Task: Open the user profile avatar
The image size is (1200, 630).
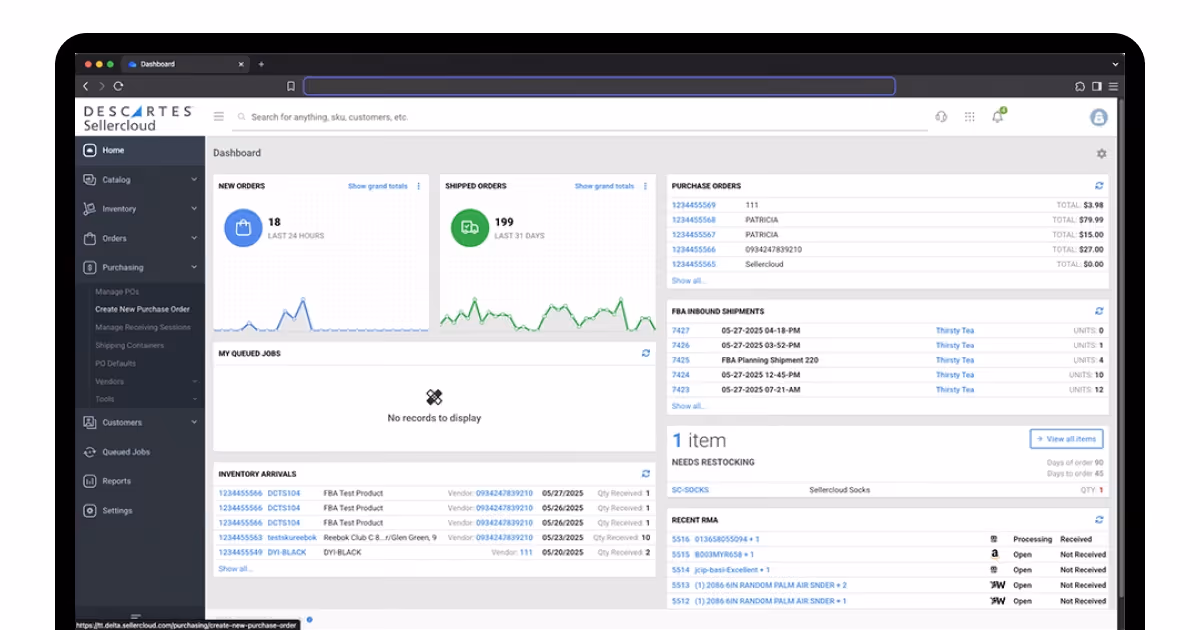Action: tap(1098, 117)
